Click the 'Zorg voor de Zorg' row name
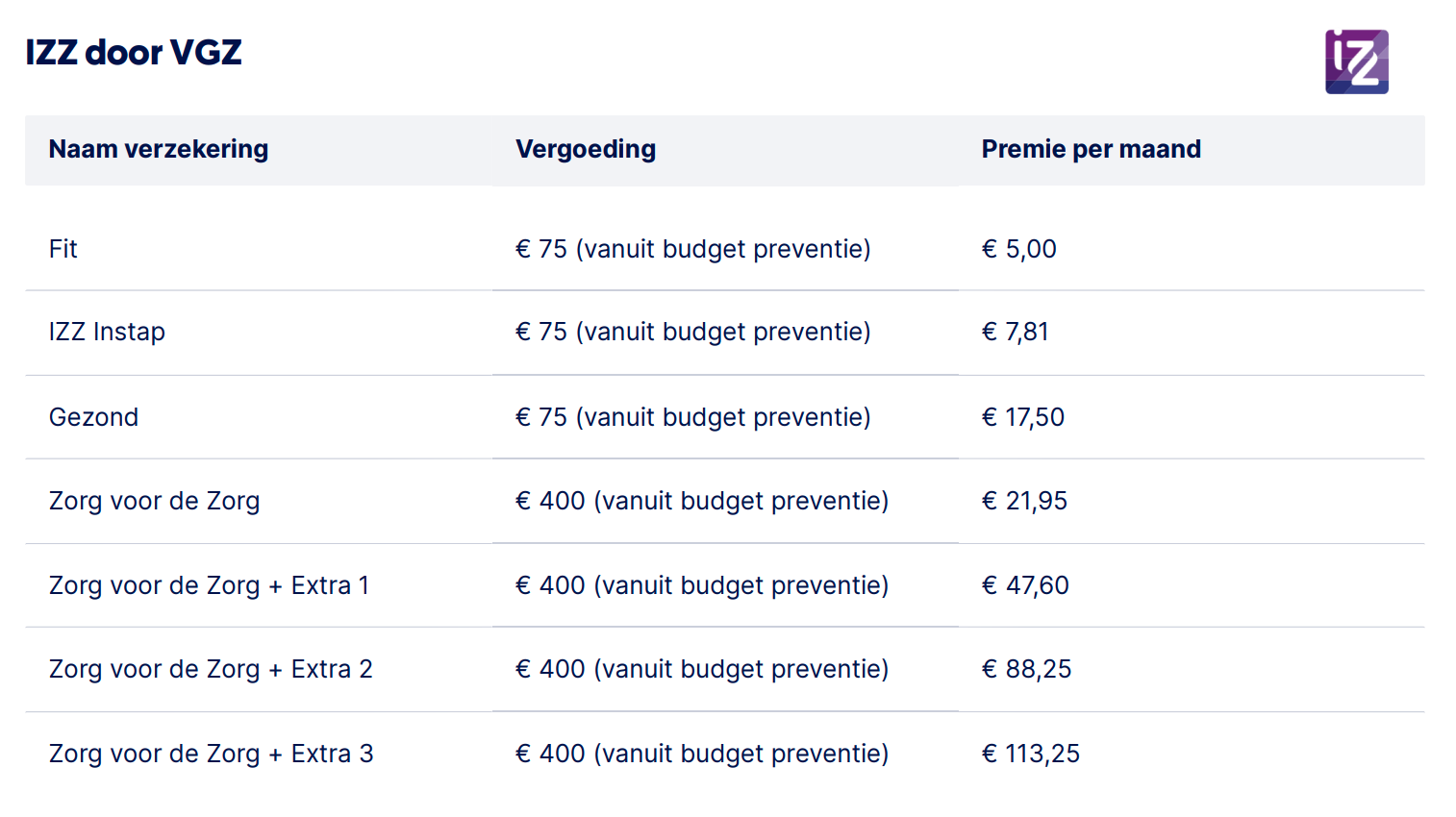This screenshot has height=817, width=1456. [154, 501]
